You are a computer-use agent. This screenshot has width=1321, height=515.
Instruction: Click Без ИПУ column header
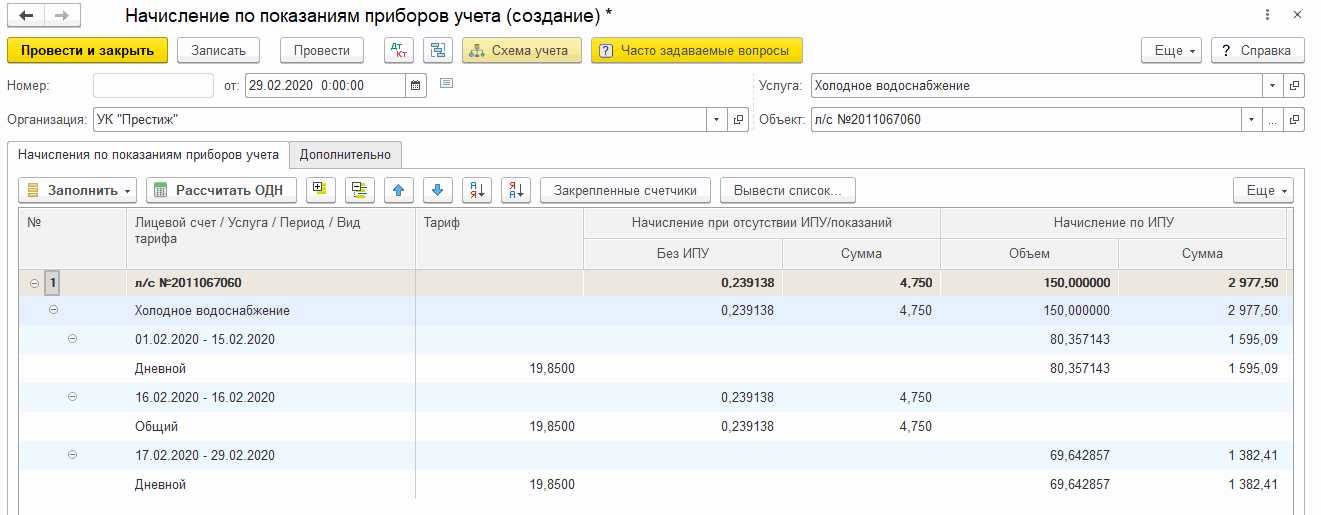coord(683,253)
